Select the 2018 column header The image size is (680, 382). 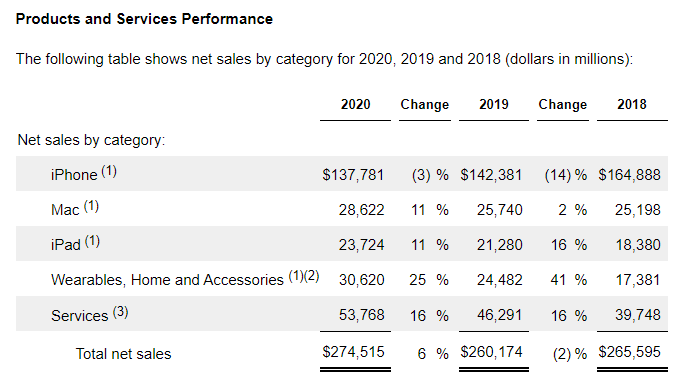coord(632,104)
